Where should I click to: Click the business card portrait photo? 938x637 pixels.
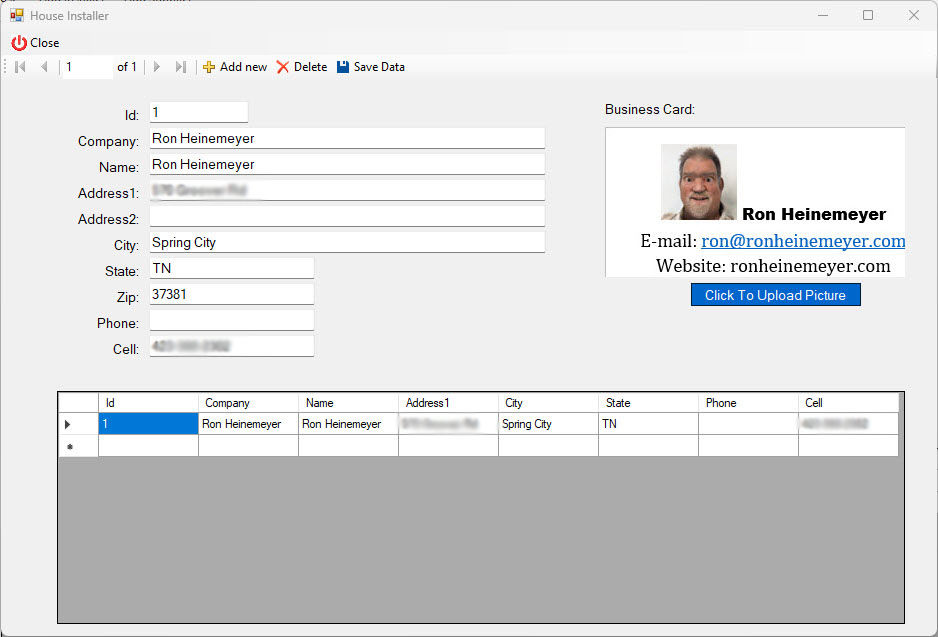tap(698, 182)
